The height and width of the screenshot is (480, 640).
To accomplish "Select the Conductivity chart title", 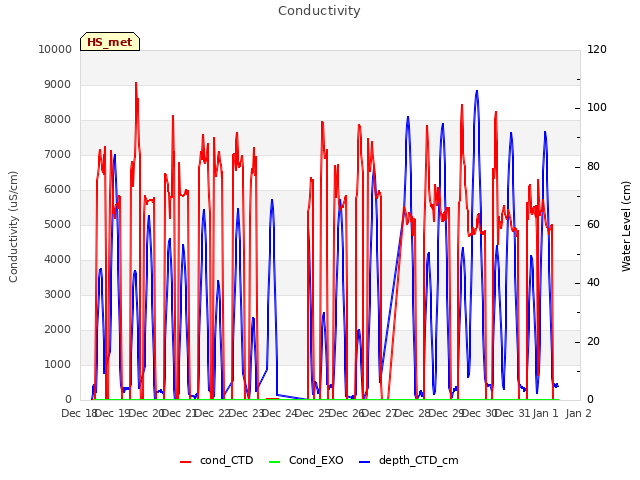I will pos(319,11).
